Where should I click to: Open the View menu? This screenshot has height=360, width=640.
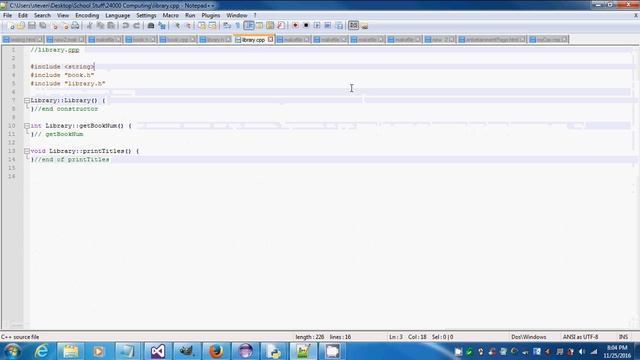tap(63, 16)
